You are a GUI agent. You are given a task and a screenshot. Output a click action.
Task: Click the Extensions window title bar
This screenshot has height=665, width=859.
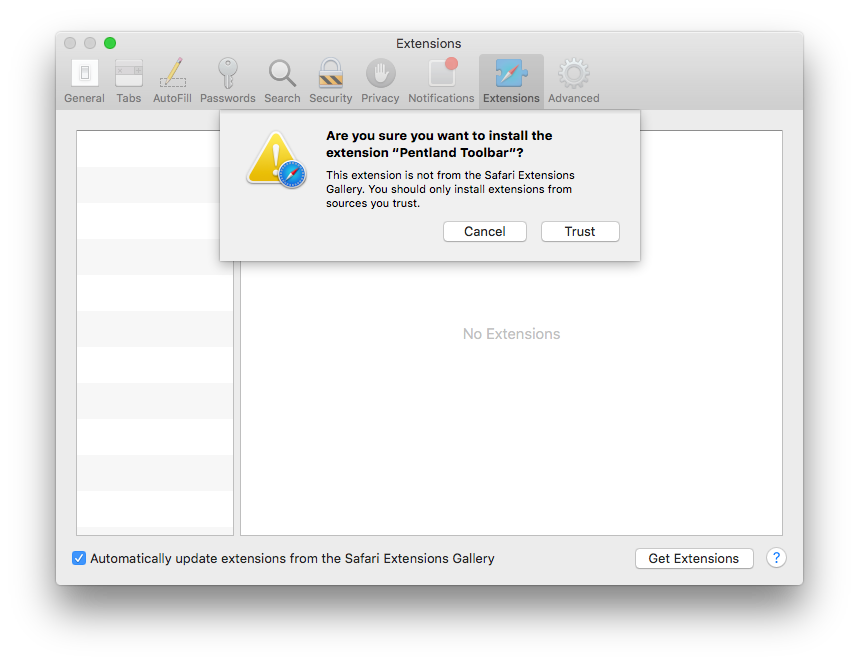click(428, 43)
